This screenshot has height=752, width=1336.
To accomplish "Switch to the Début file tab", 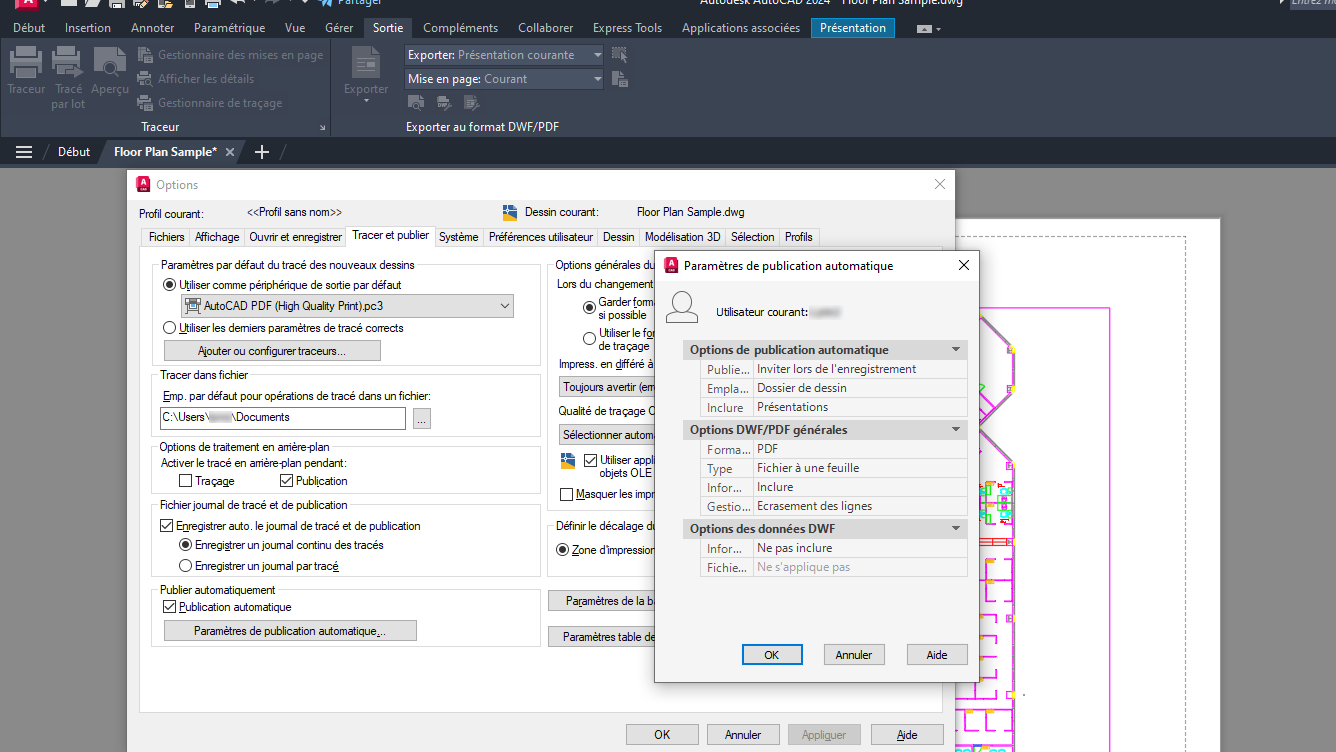I will [74, 152].
